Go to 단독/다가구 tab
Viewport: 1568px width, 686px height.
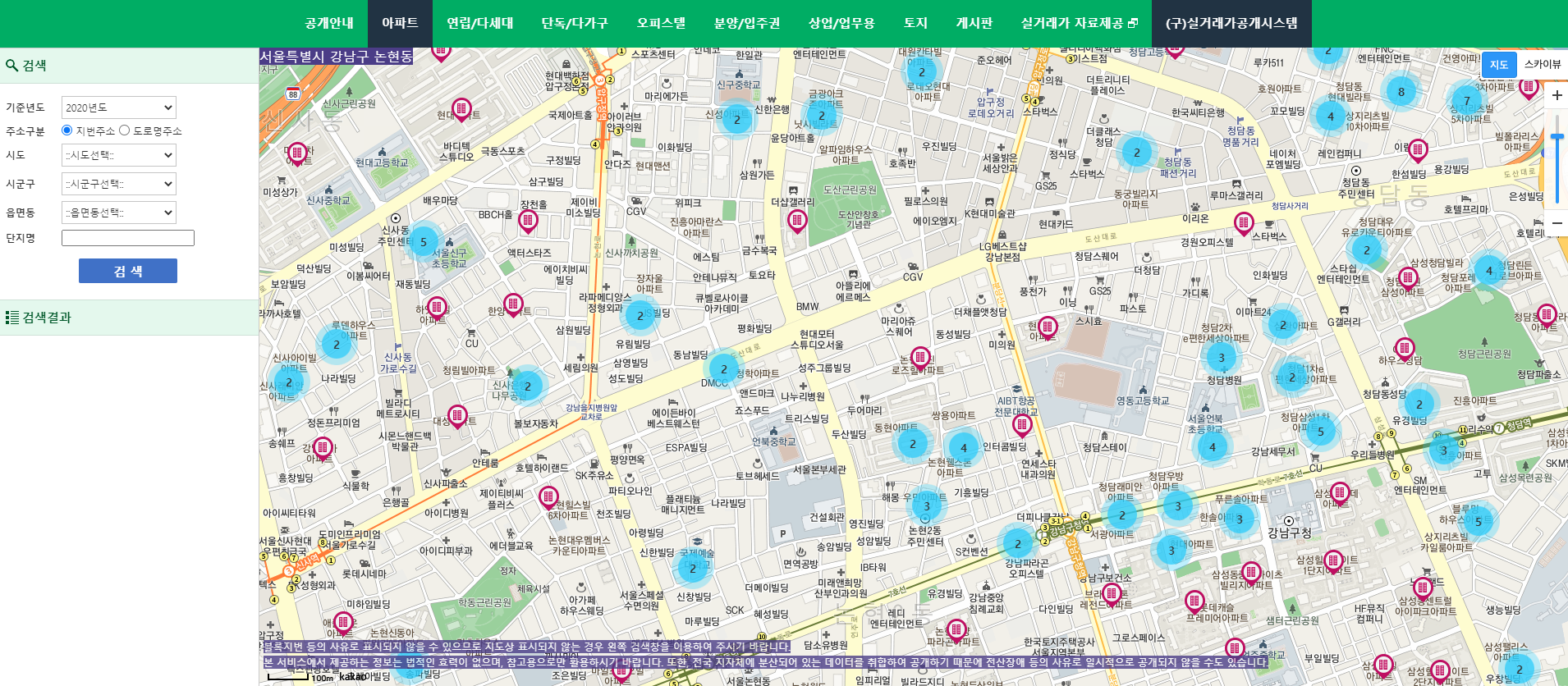575,23
